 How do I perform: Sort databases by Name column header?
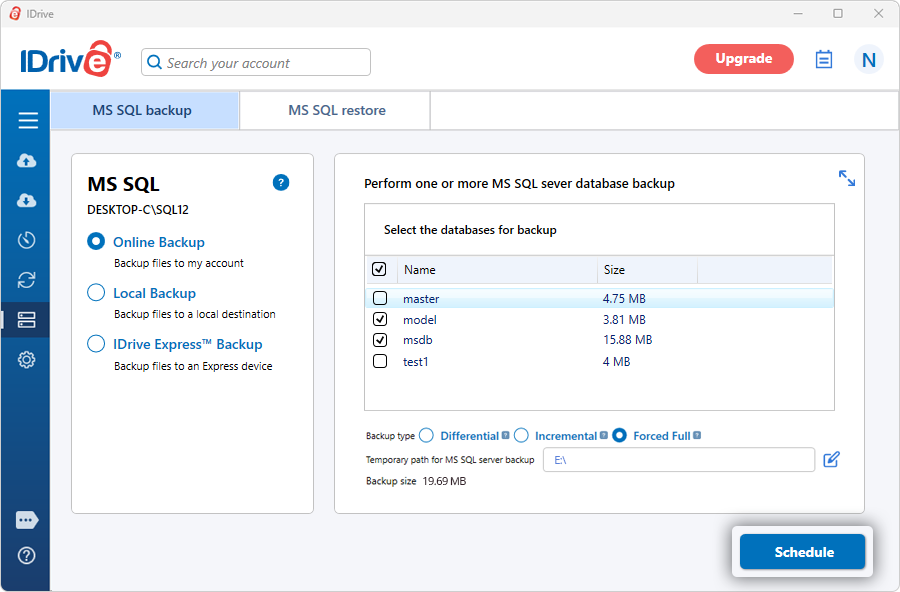[x=497, y=270]
